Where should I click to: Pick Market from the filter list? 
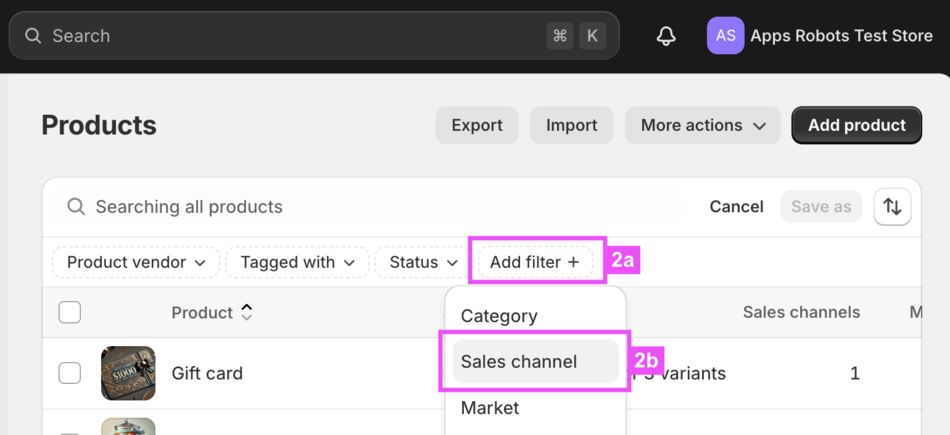tap(490, 408)
